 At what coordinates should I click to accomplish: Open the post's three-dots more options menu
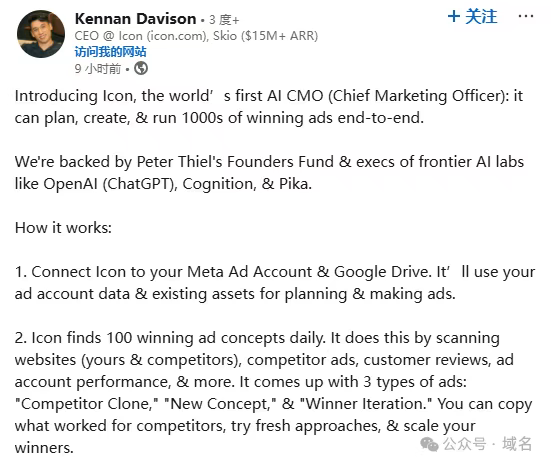pyautogui.click(x=526, y=16)
